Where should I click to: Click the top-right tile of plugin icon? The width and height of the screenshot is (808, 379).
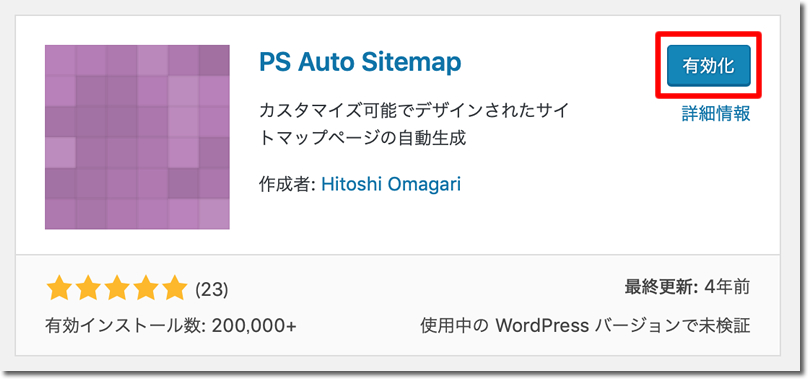tap(214, 60)
